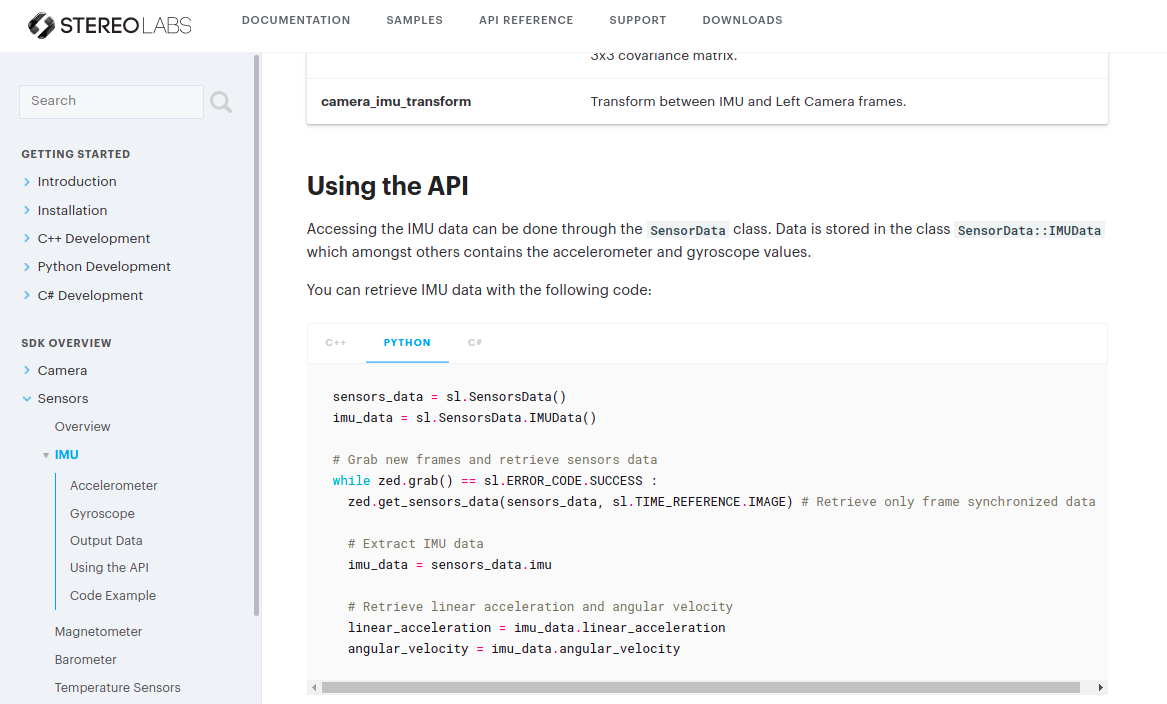
Task: Open the Accelerometer page in the sidebar
Action: click(113, 485)
